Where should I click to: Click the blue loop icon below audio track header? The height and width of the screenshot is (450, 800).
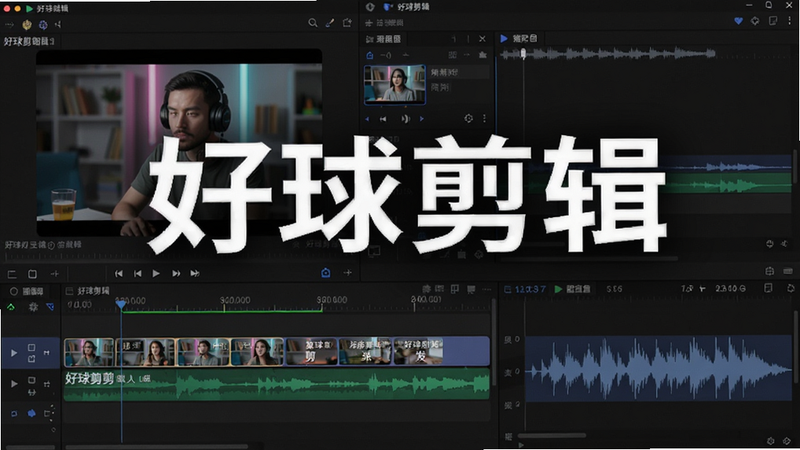point(14,413)
